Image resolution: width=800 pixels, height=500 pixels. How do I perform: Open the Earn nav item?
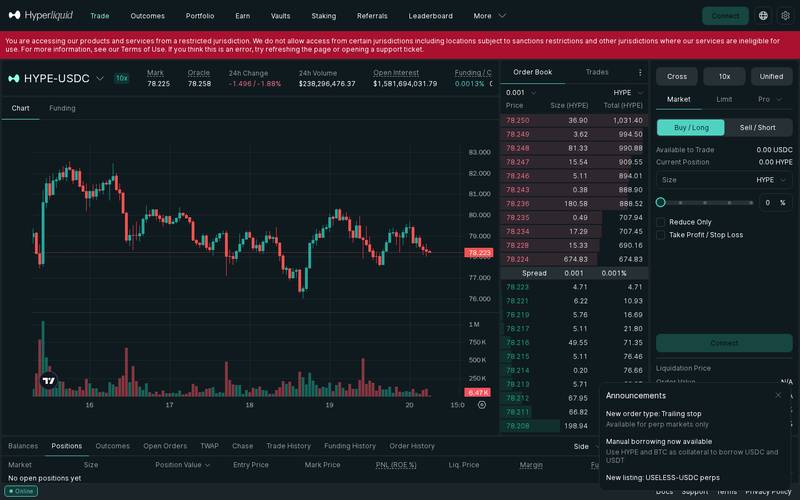tap(242, 16)
